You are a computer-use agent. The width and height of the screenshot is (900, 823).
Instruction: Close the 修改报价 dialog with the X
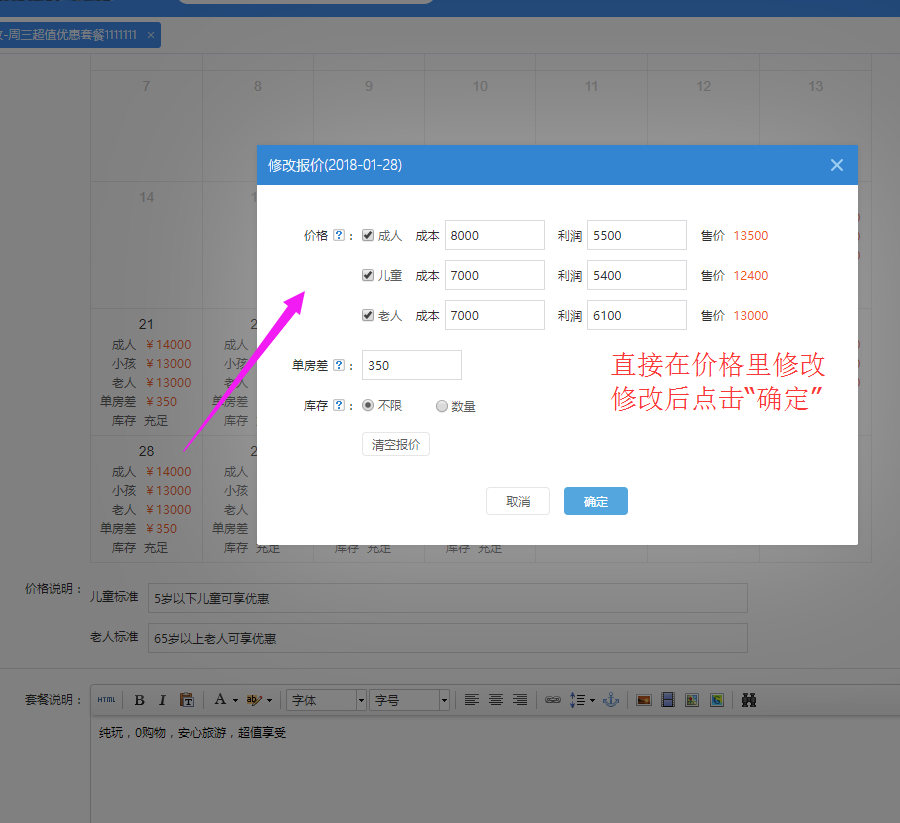coord(837,165)
